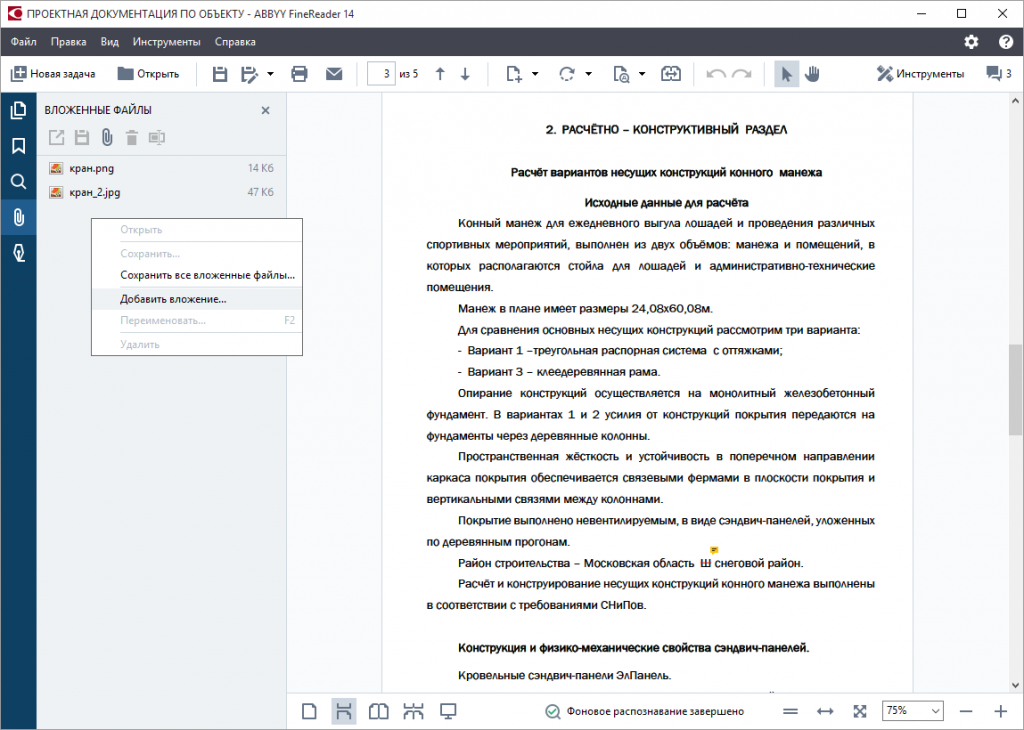This screenshot has height=730, width=1024.
Task: Open help with question mark icon
Action: [x=1006, y=42]
